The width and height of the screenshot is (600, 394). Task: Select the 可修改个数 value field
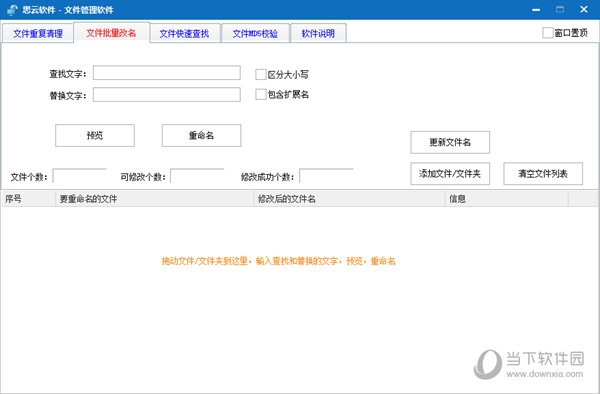click(197, 176)
